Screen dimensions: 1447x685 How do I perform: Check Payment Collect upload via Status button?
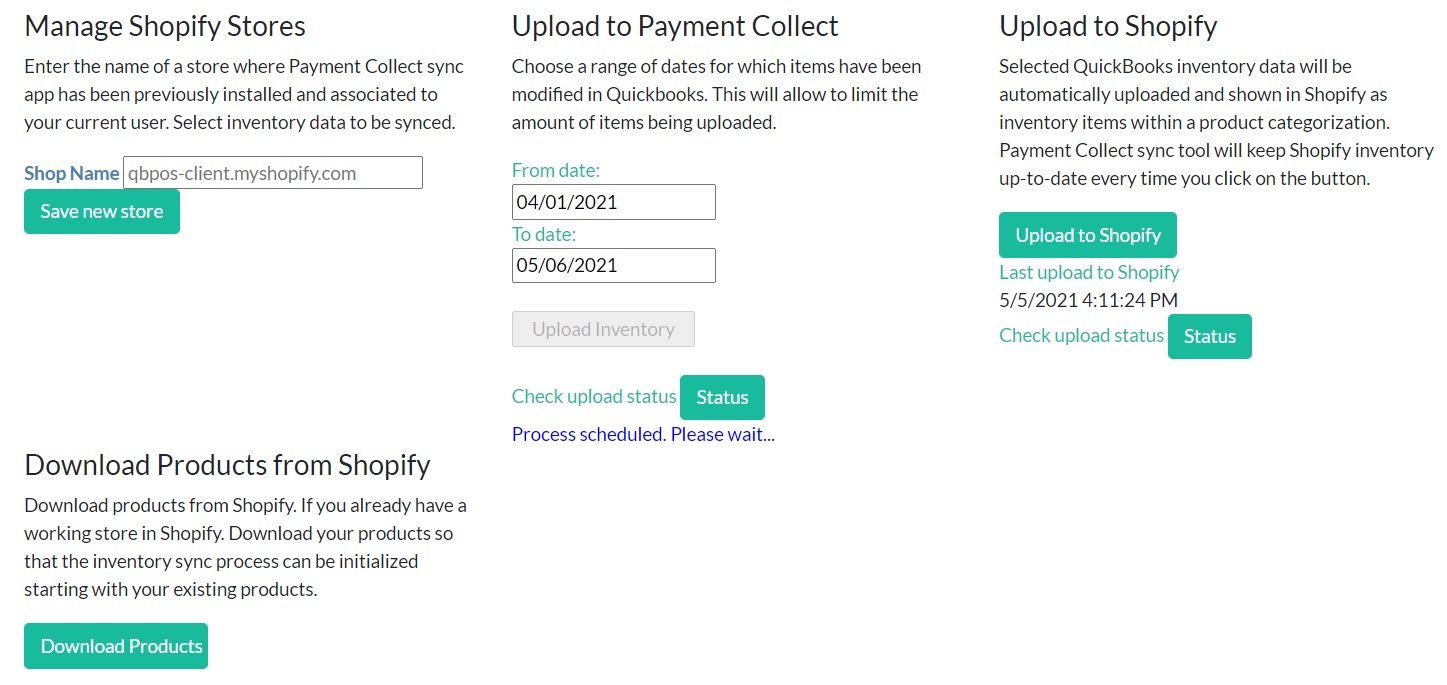[722, 397]
